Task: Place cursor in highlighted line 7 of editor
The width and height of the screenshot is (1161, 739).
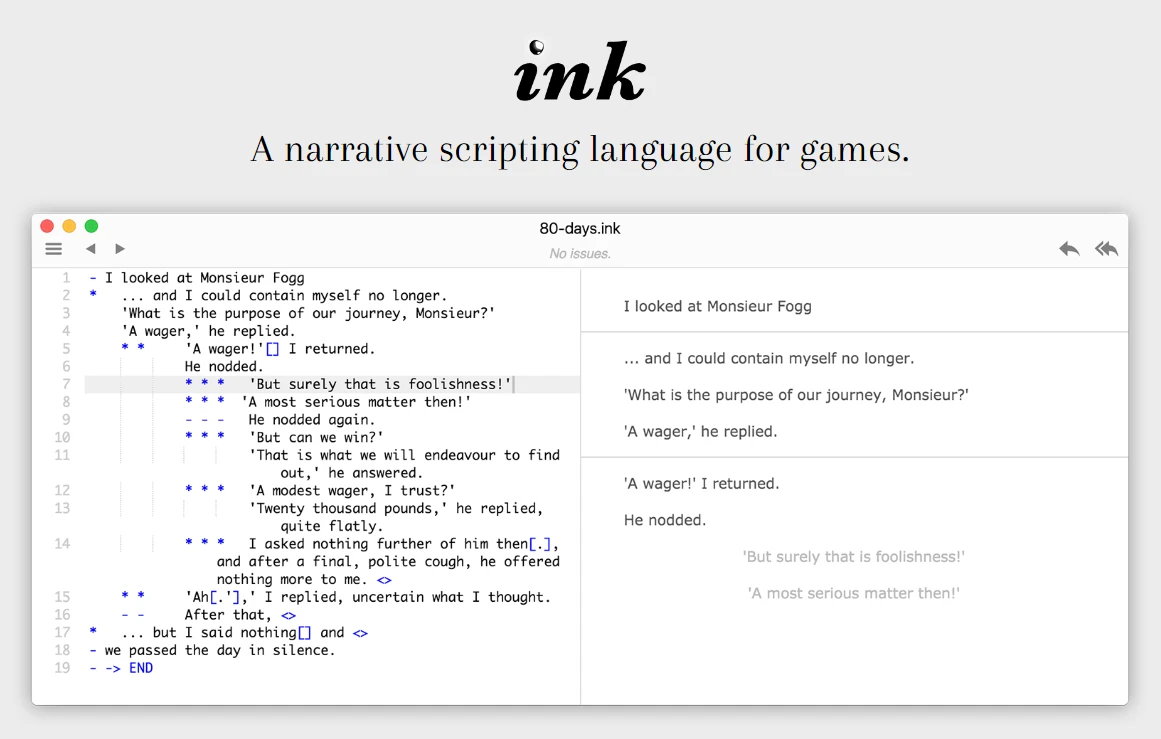Action: [x=332, y=384]
